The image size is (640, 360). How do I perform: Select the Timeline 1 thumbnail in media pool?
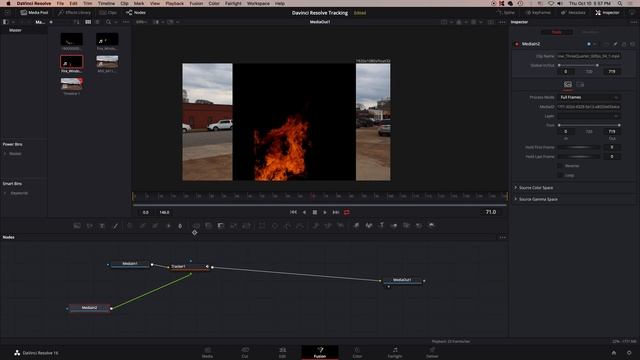pyautogui.click(x=71, y=84)
